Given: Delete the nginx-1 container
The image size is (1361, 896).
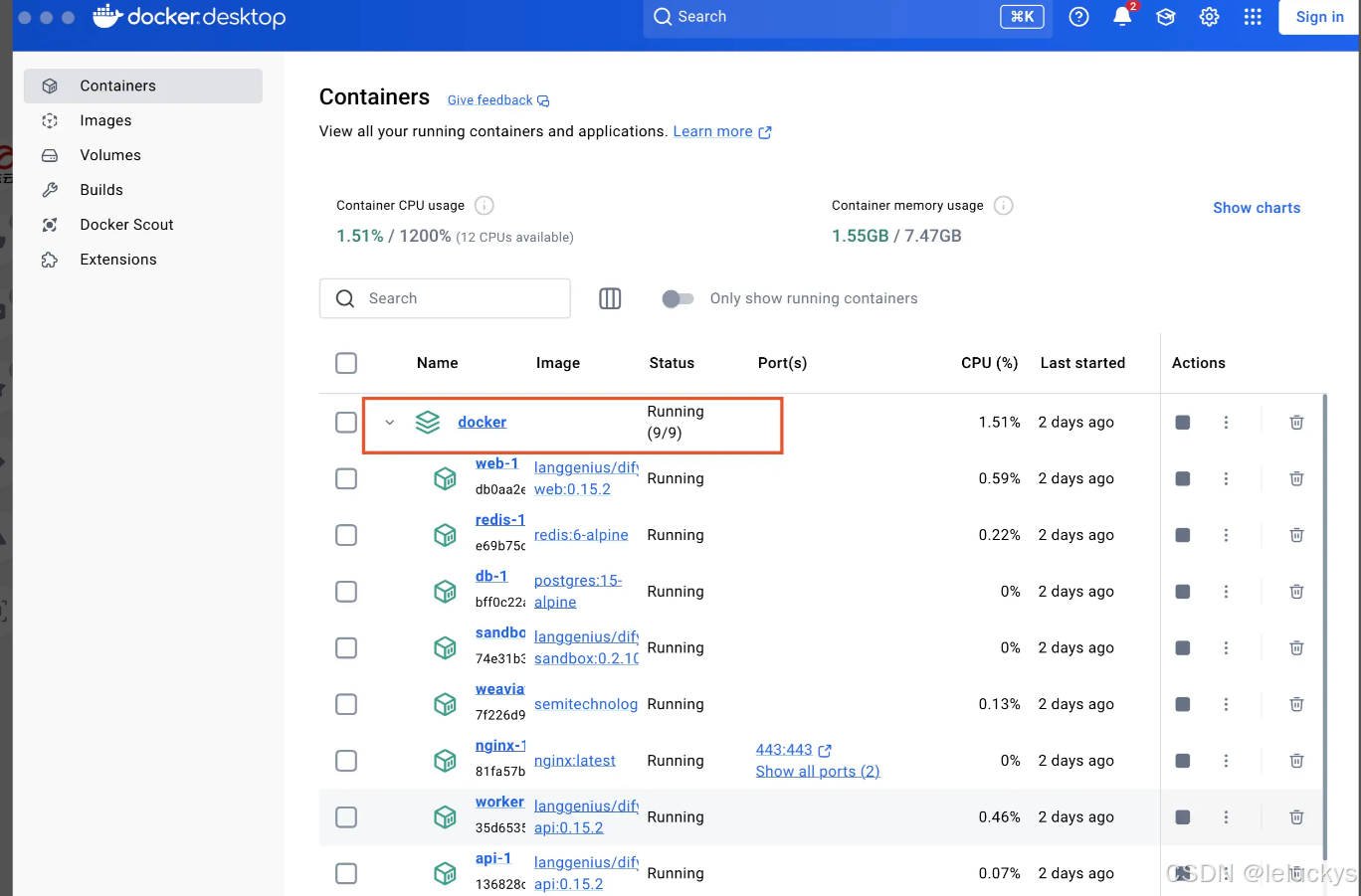Looking at the screenshot, I should coord(1296,761).
